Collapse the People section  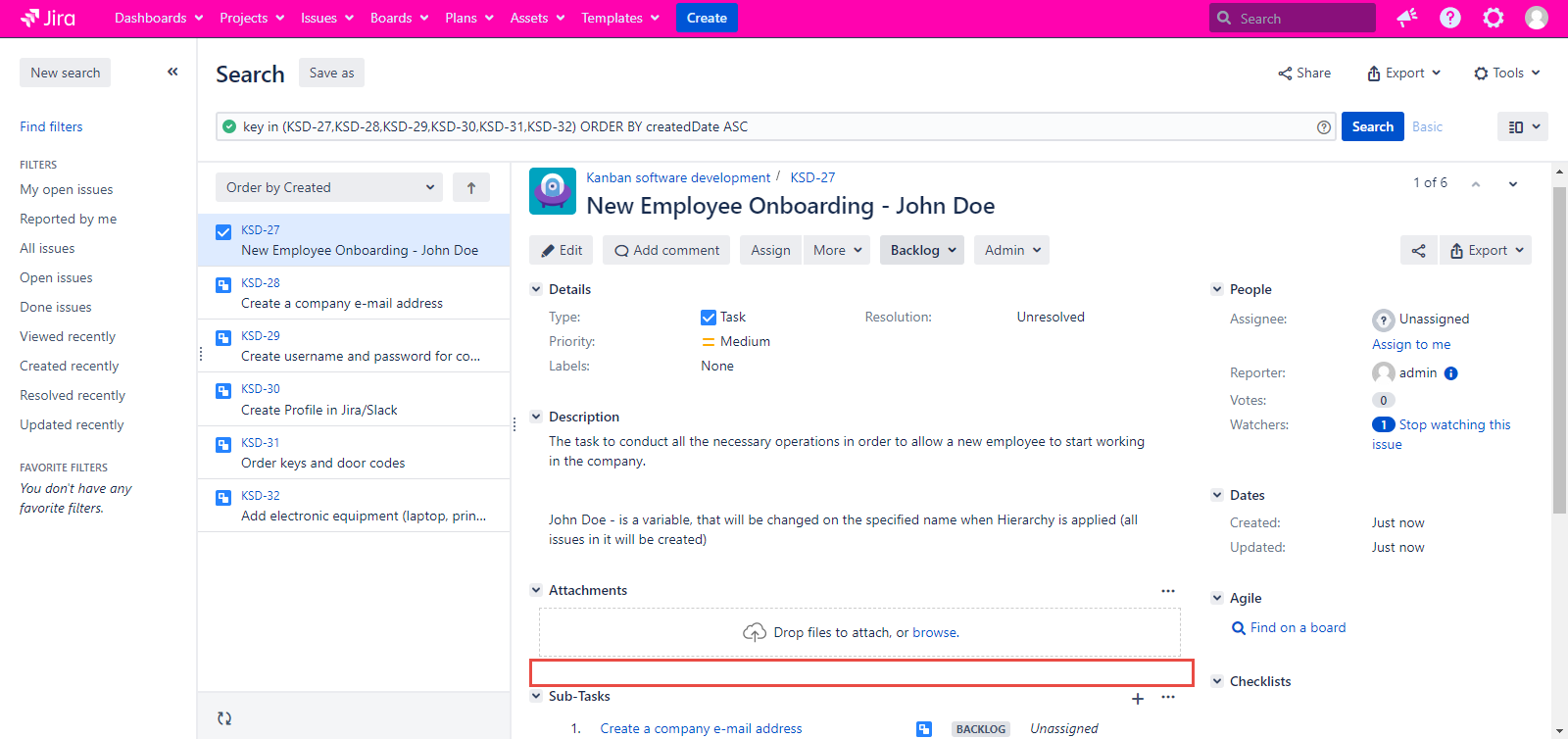[x=1217, y=289]
